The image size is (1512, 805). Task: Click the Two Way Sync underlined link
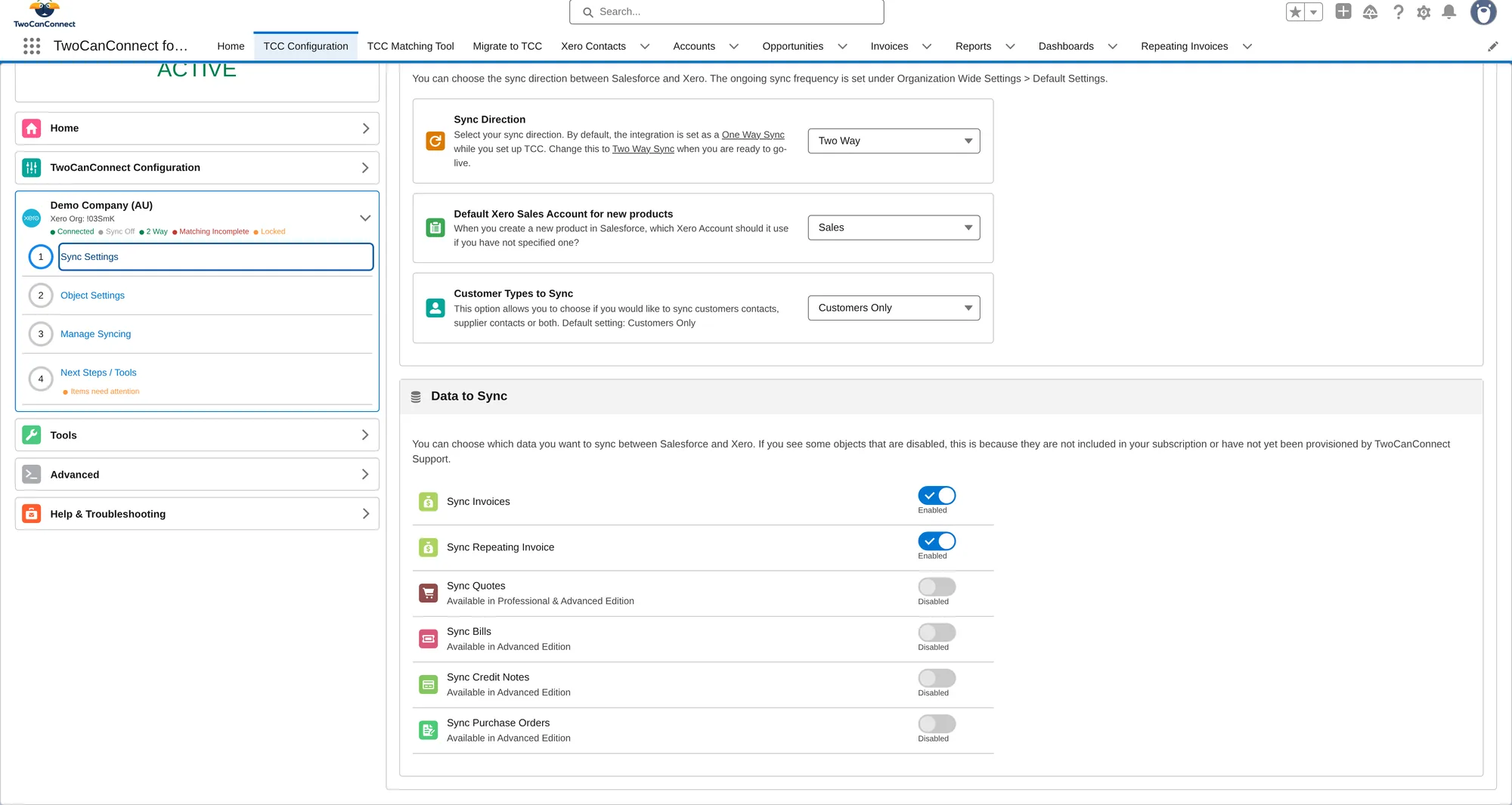[x=643, y=149]
